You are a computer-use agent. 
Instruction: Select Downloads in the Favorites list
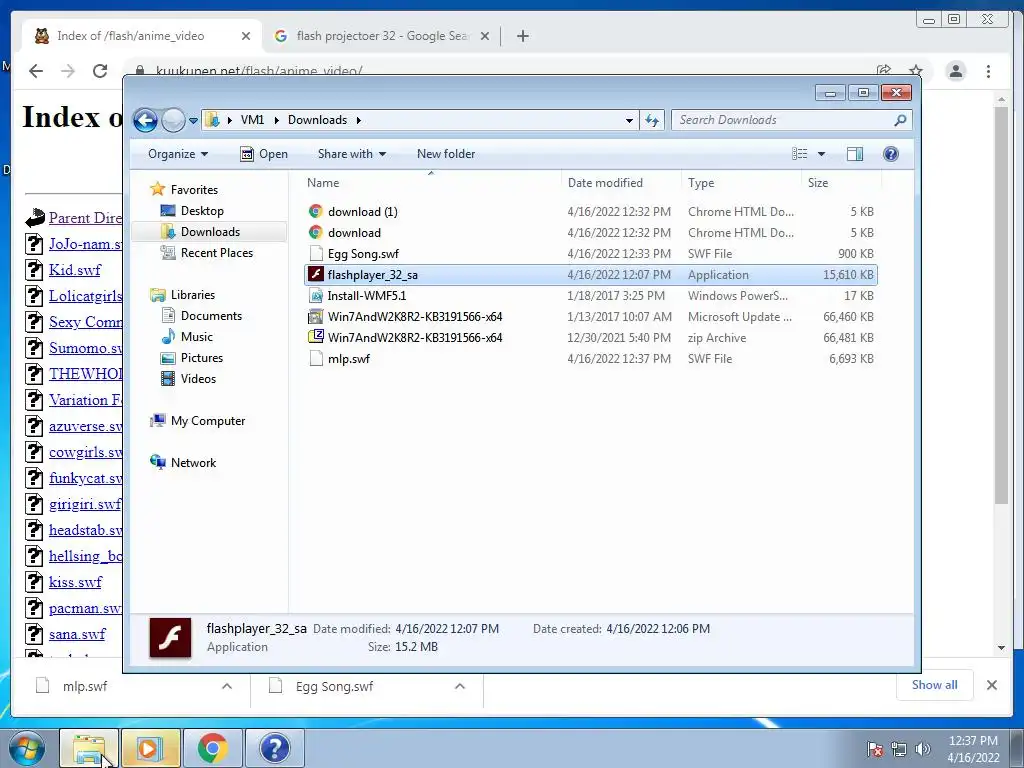pyautogui.click(x=210, y=232)
